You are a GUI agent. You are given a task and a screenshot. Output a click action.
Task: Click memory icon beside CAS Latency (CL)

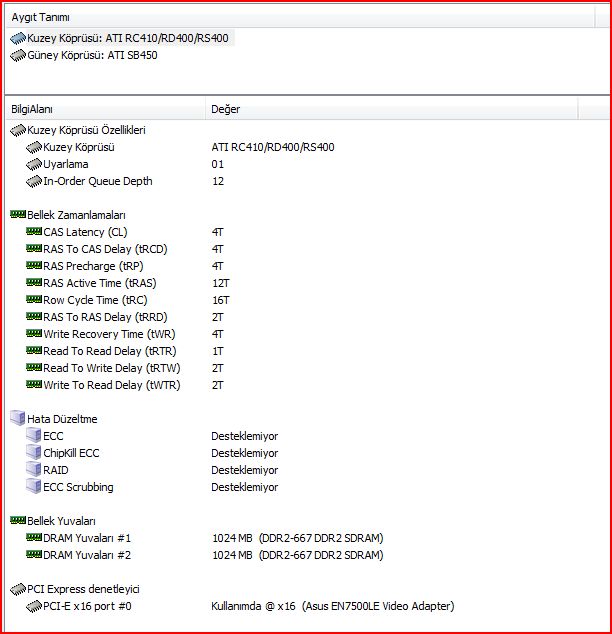(x=34, y=231)
